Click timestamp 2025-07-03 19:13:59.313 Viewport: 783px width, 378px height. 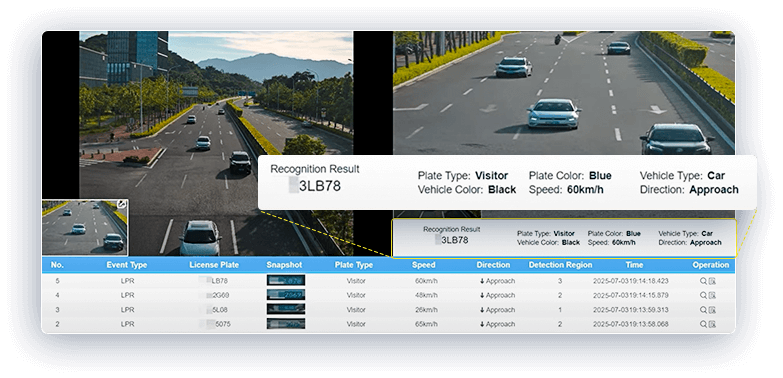pyautogui.click(x=631, y=310)
